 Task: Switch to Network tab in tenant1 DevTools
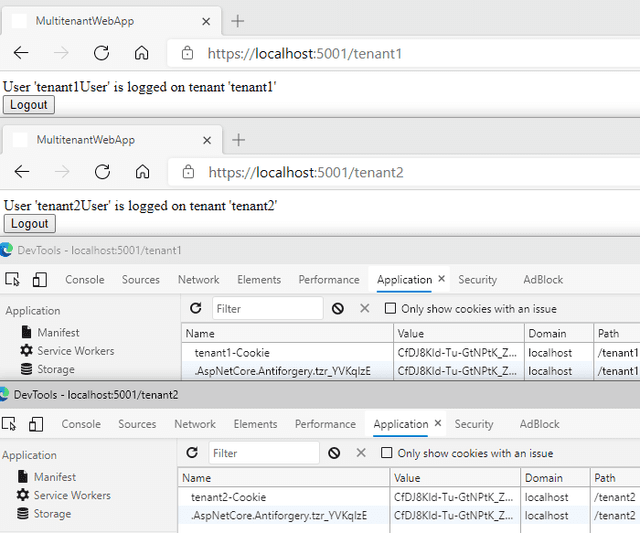(198, 280)
